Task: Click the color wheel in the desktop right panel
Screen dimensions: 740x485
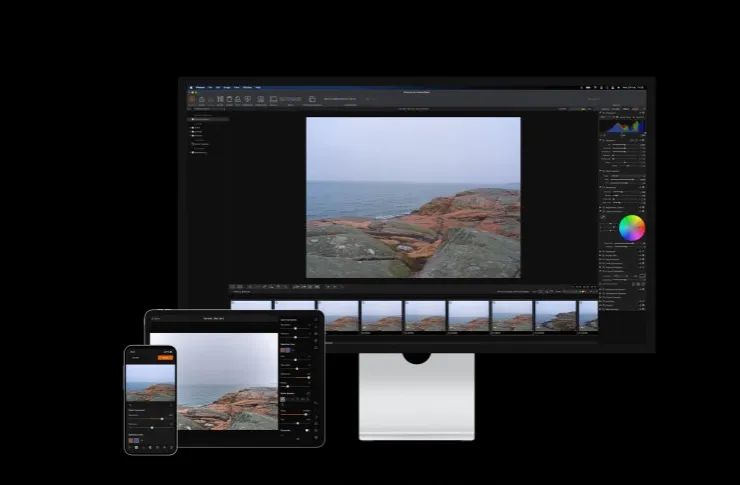Action: pyautogui.click(x=631, y=228)
